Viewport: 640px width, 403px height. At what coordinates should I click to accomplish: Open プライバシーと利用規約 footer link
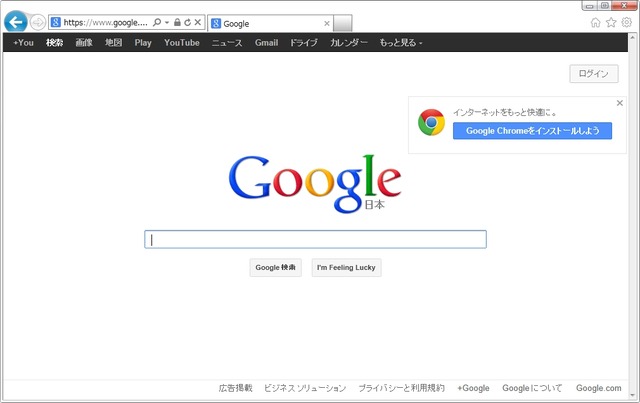pos(401,388)
